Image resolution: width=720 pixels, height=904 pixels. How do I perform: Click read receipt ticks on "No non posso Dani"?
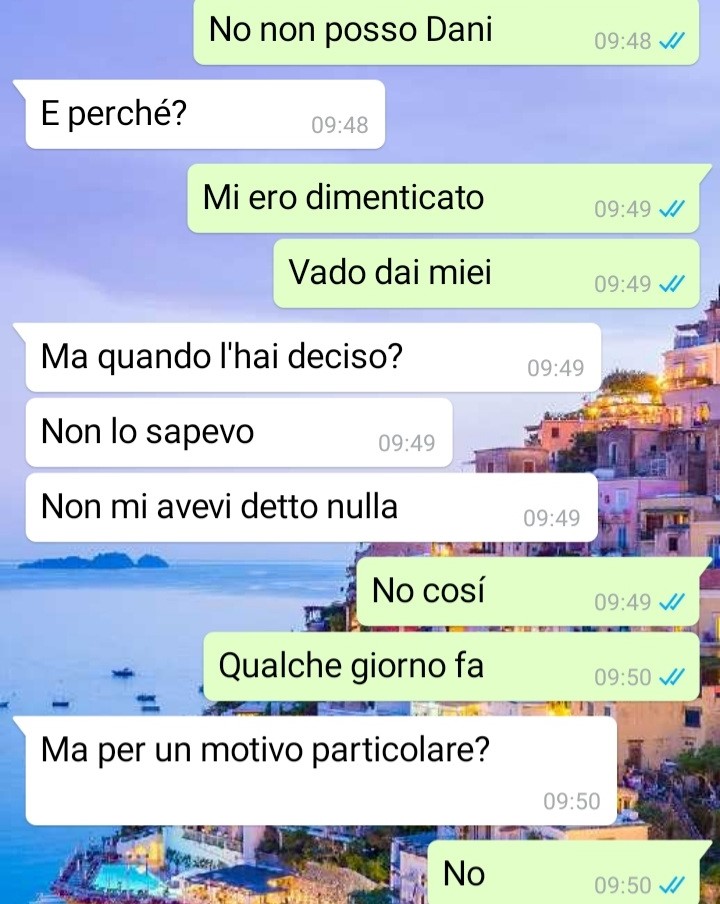point(672,41)
